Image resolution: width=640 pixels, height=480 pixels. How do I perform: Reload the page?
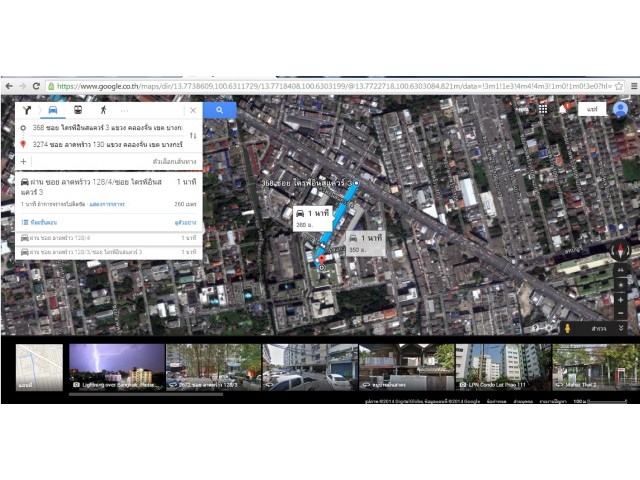pyautogui.click(x=36, y=86)
